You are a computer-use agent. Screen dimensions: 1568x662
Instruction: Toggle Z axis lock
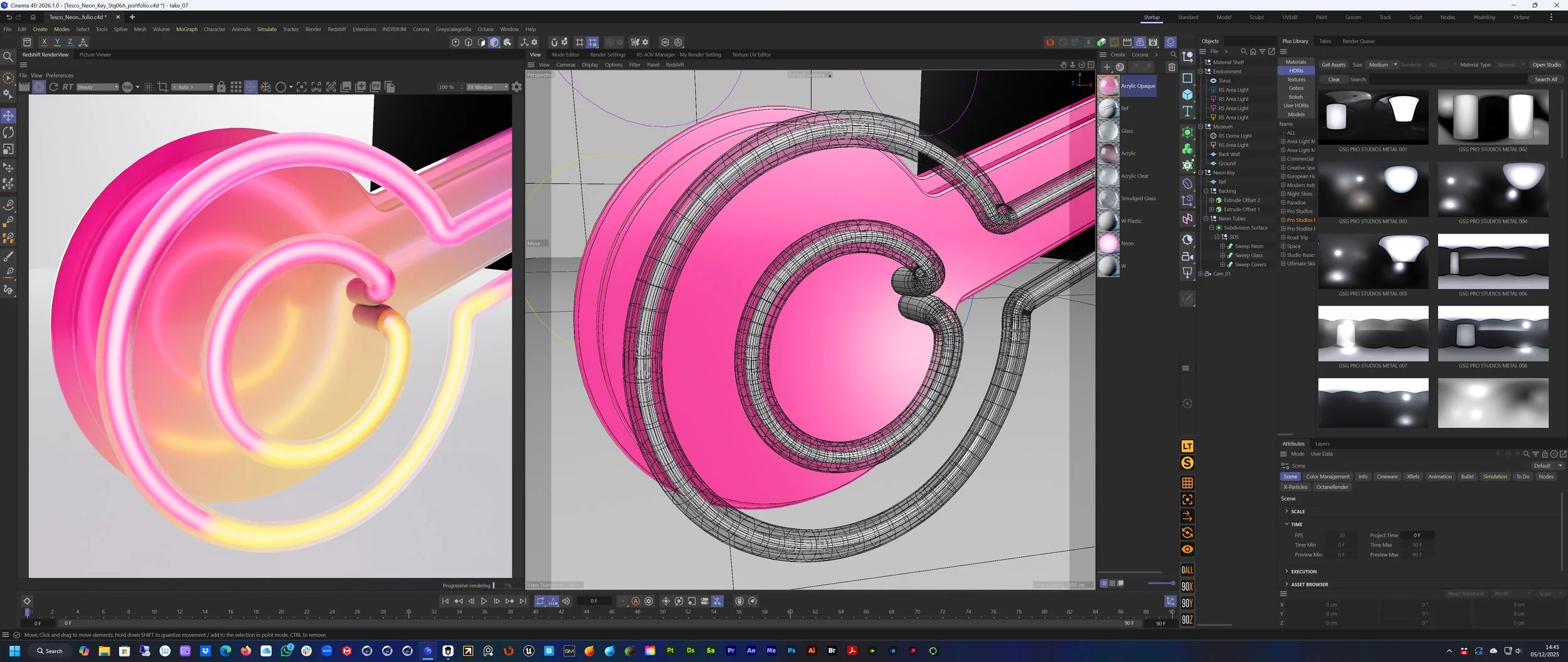point(70,42)
